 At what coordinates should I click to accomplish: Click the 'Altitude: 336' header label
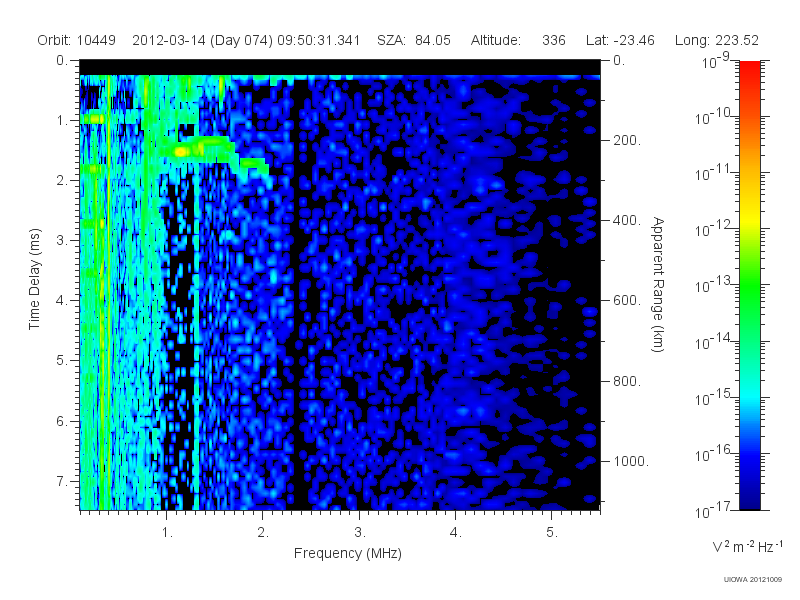pos(518,40)
